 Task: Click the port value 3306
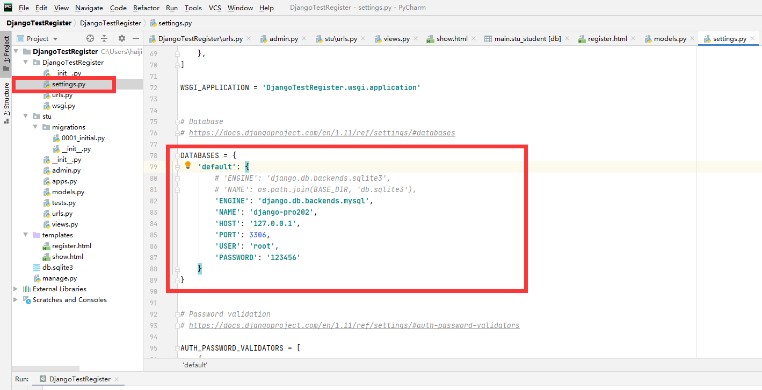click(257, 235)
